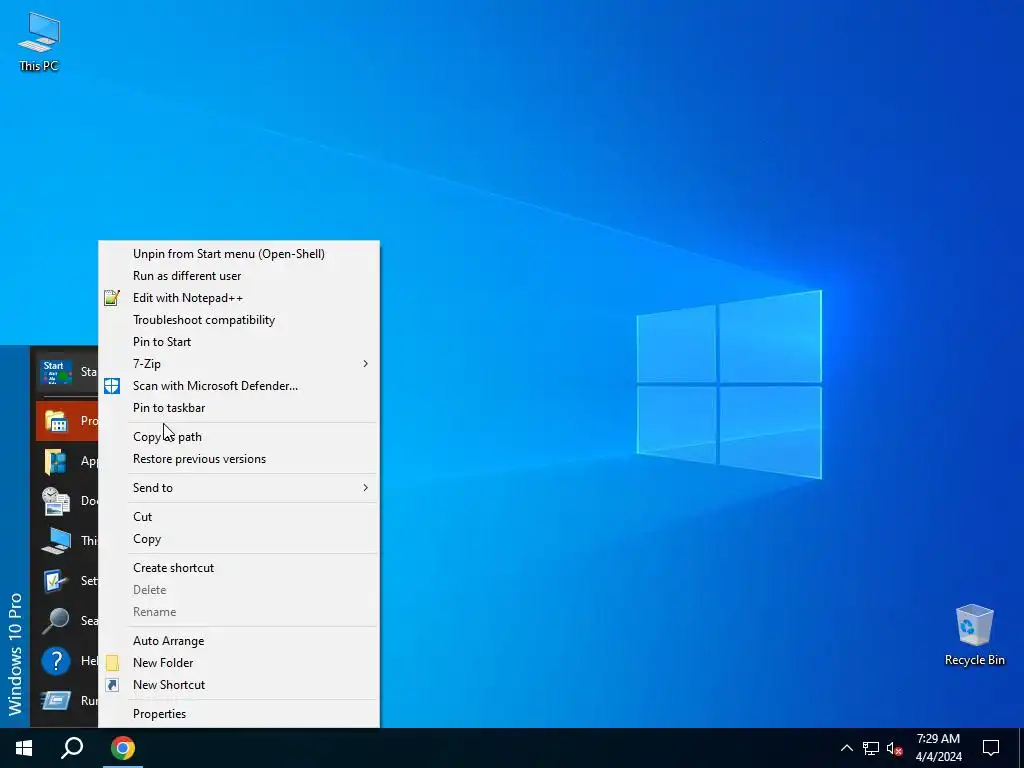Open the Documents menu icon

[56, 501]
